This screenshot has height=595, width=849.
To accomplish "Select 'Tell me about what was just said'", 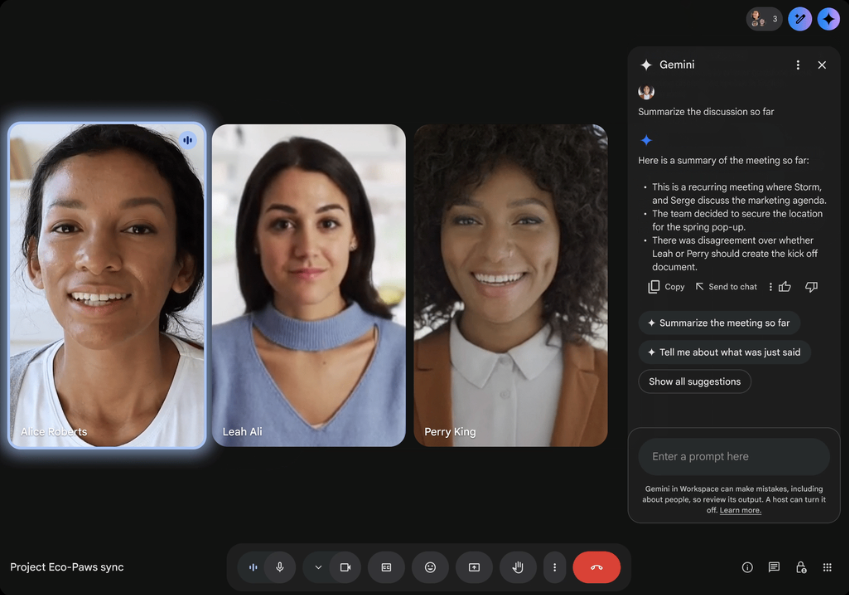I will (x=724, y=352).
